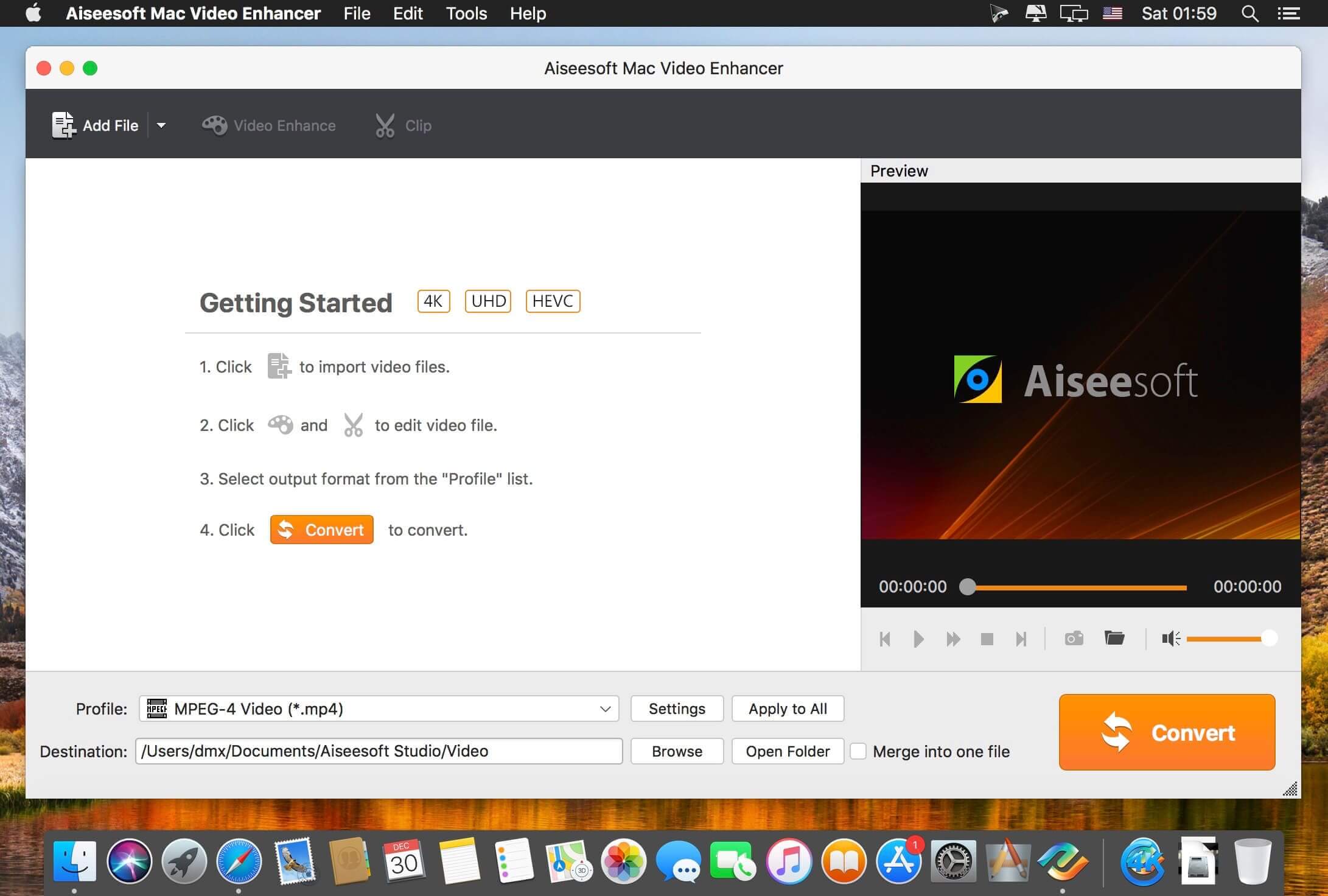This screenshot has height=896, width=1328.
Task: Skip to previous in preview player
Action: tap(885, 639)
